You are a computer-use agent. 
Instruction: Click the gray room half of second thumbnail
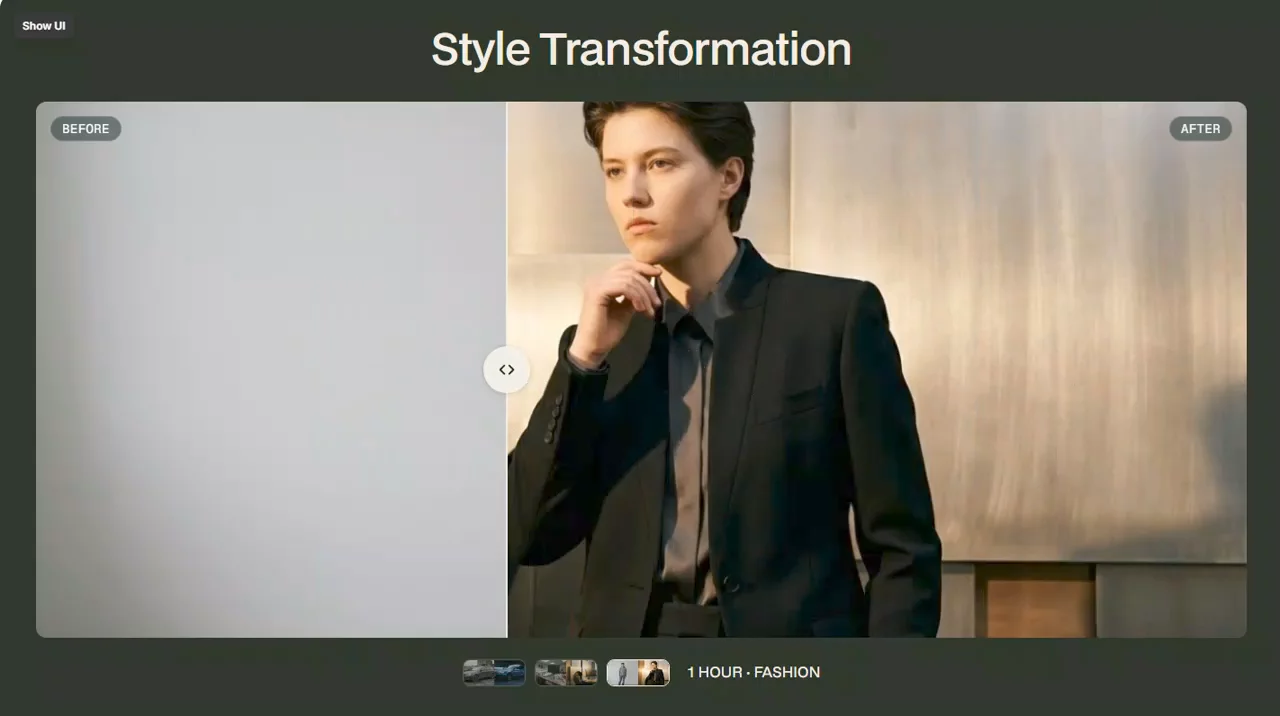[550, 673]
